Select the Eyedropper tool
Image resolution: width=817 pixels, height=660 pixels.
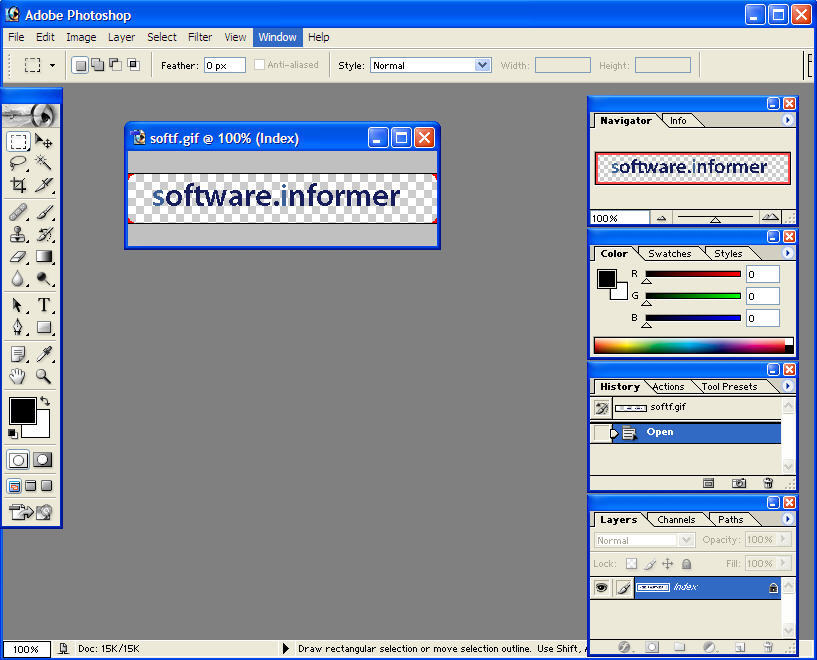coord(44,354)
